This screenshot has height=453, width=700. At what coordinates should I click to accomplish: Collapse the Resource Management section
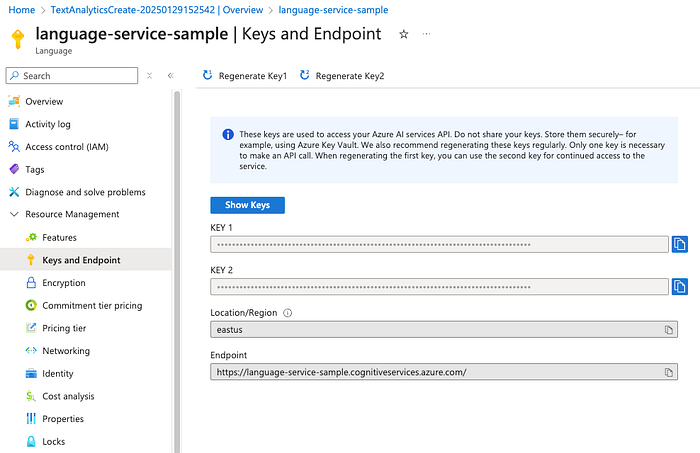point(14,214)
